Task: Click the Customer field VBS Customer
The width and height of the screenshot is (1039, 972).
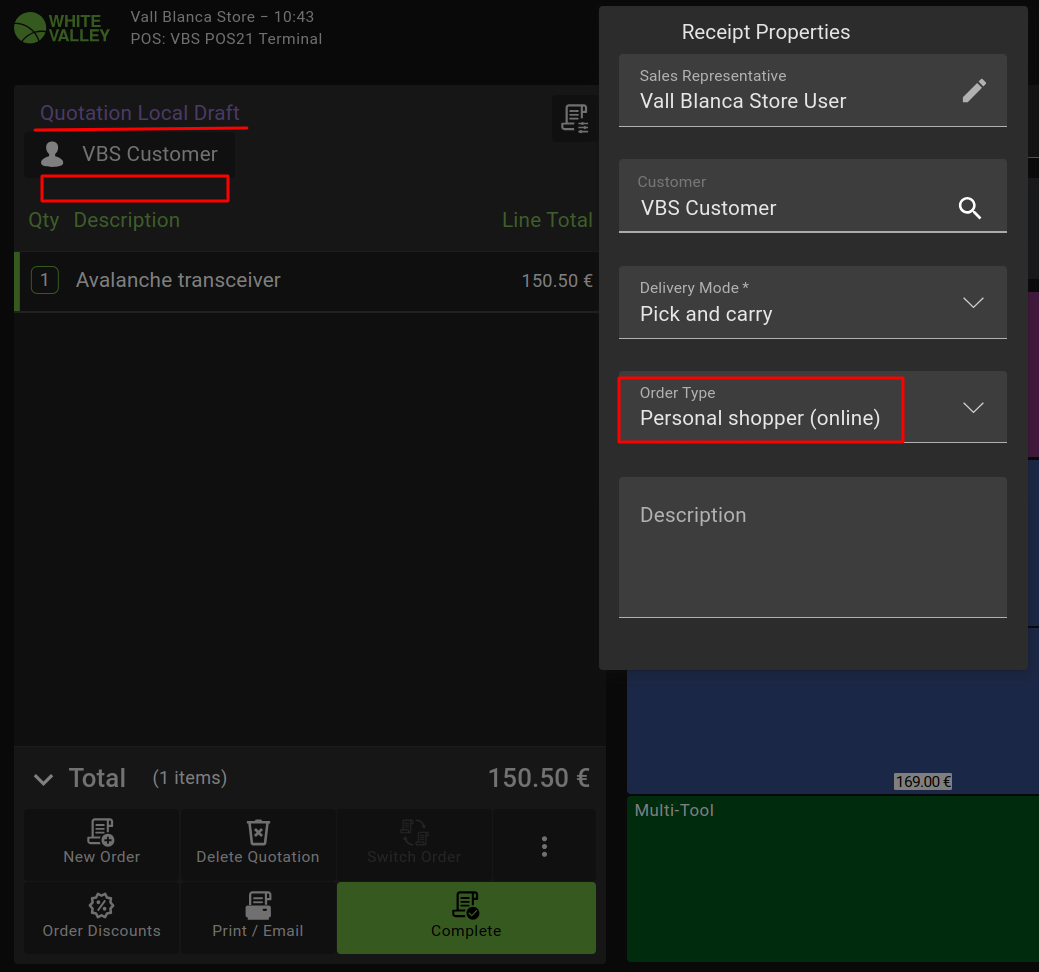Action: point(790,208)
